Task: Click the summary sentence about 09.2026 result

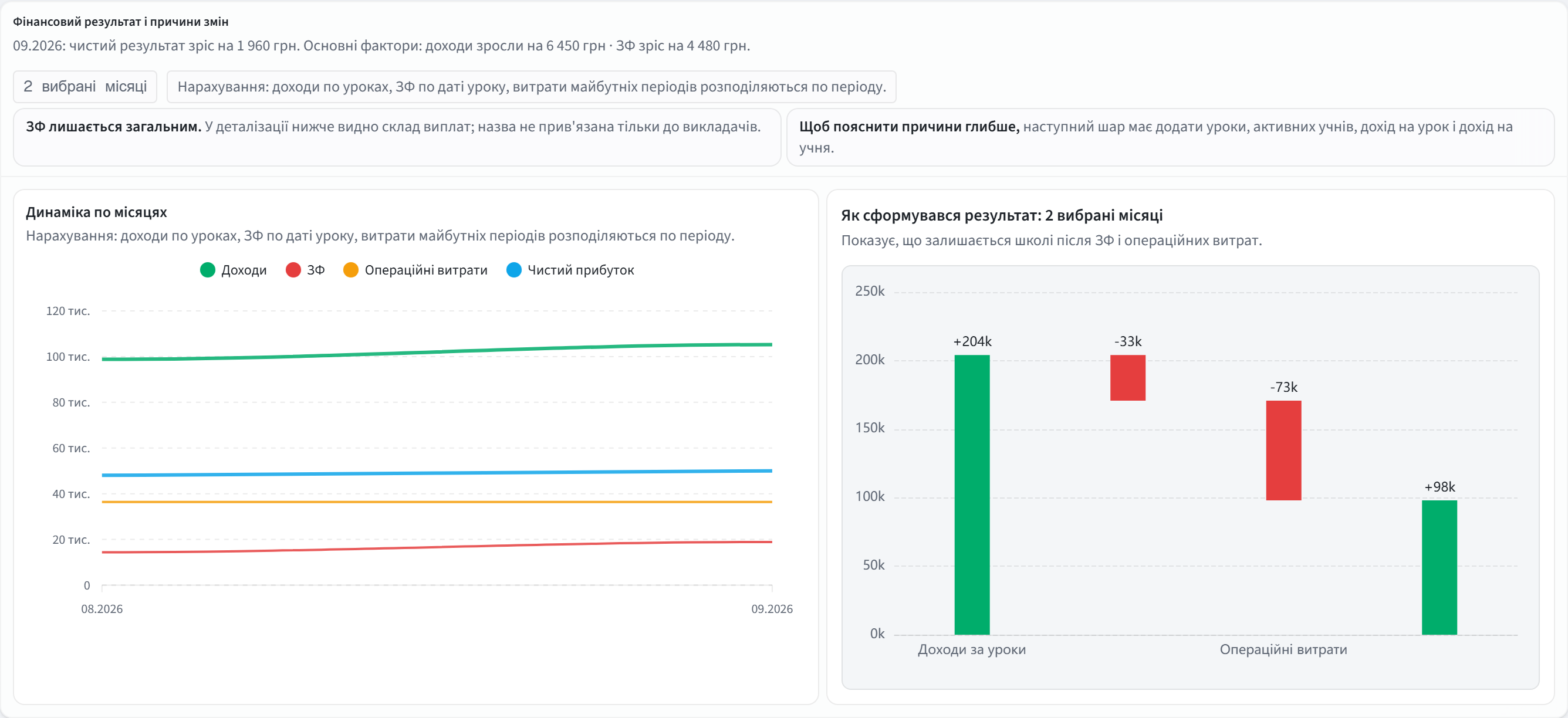Action: pos(381,46)
